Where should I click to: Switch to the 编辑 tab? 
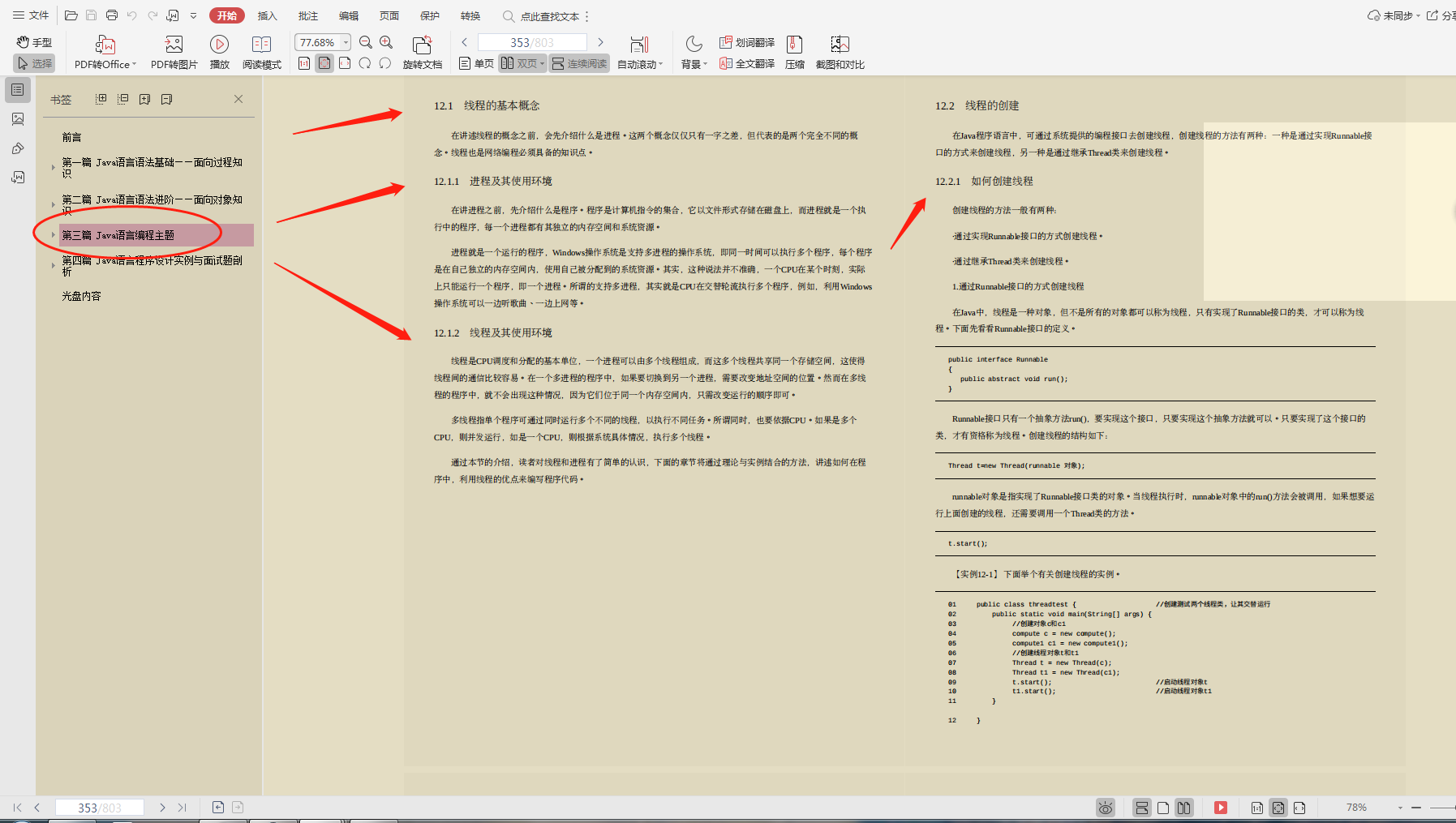(x=349, y=15)
